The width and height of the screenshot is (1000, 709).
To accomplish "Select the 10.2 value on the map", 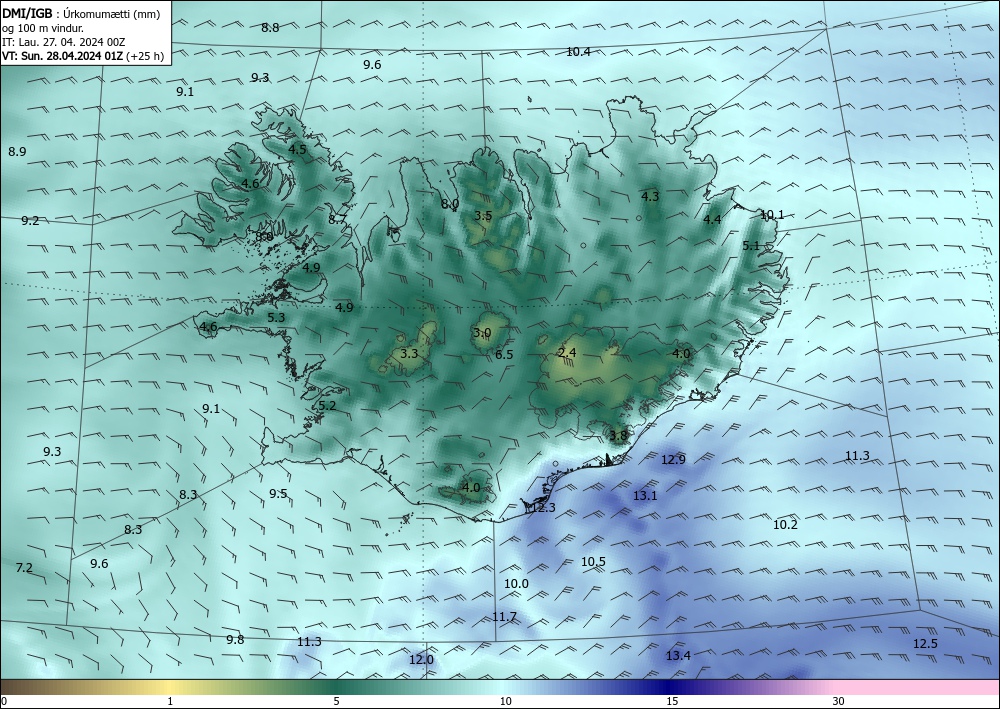I will [x=785, y=525].
